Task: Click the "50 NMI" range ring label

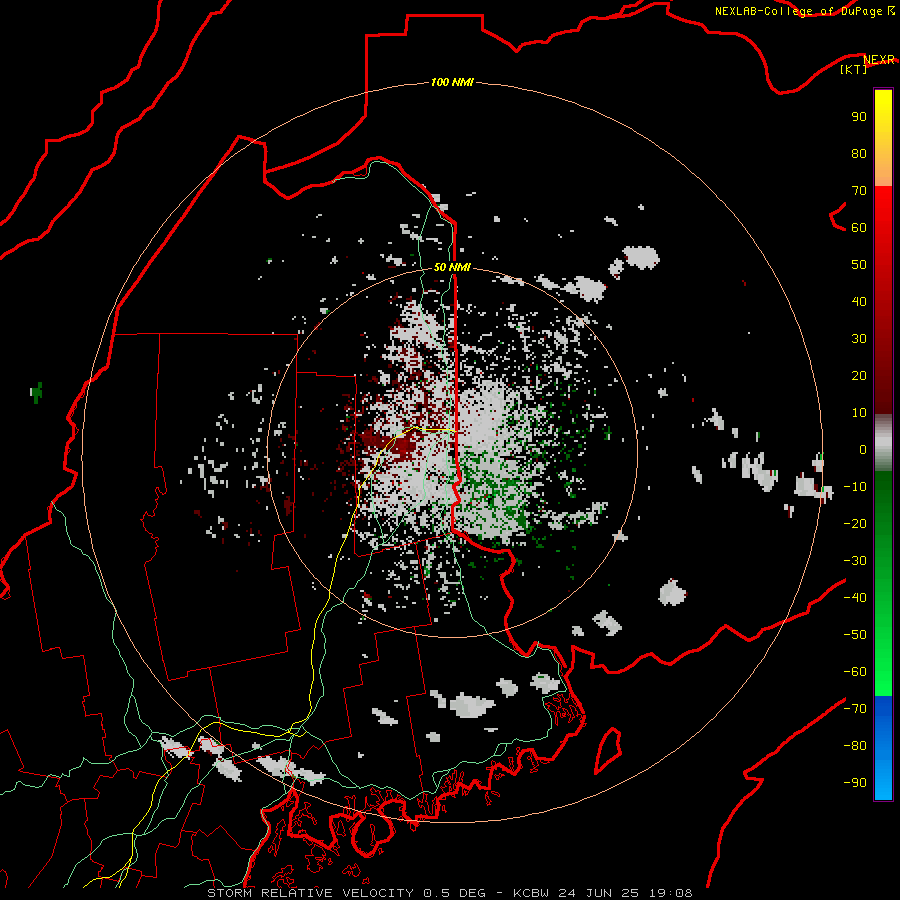Action: (x=452, y=267)
